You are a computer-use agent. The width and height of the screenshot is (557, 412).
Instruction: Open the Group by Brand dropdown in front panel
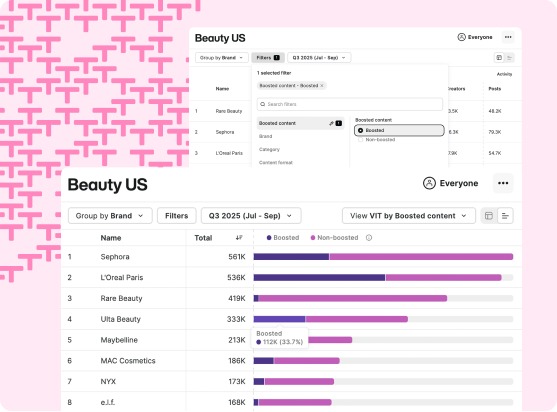(110, 216)
